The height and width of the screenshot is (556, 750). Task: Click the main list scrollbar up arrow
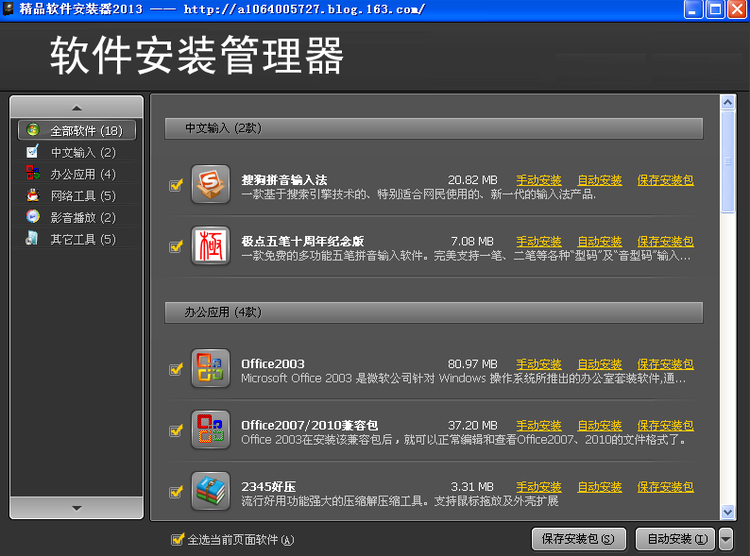pos(728,102)
